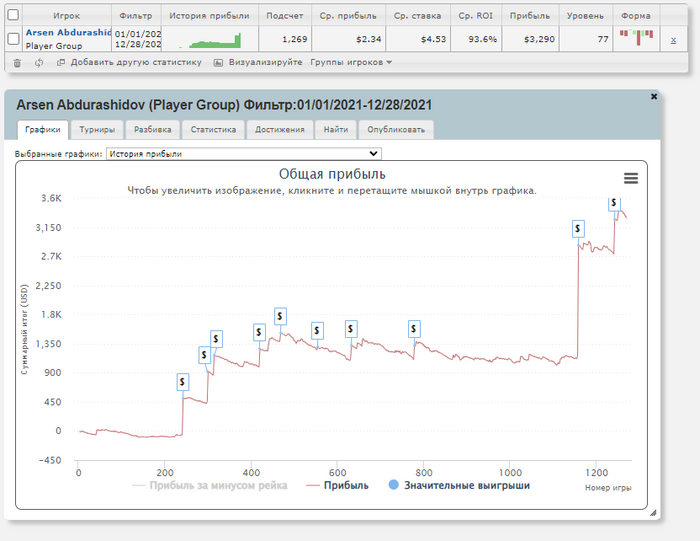Click the 'Player Group' label
Screen dimensions: 700x541
pyautogui.click(x=54, y=46)
